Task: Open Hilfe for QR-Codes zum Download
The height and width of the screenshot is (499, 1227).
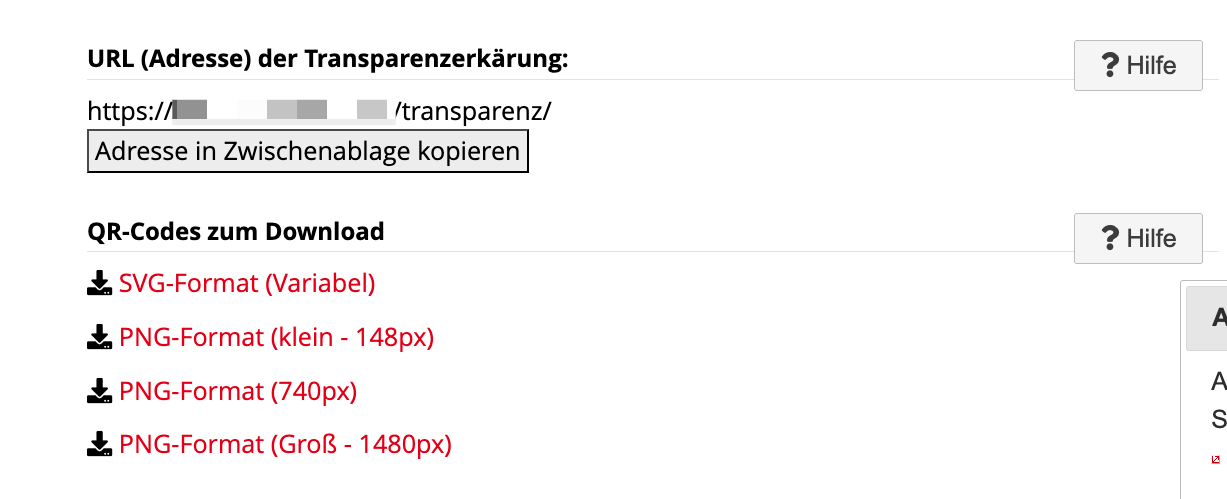Action: tap(1138, 238)
